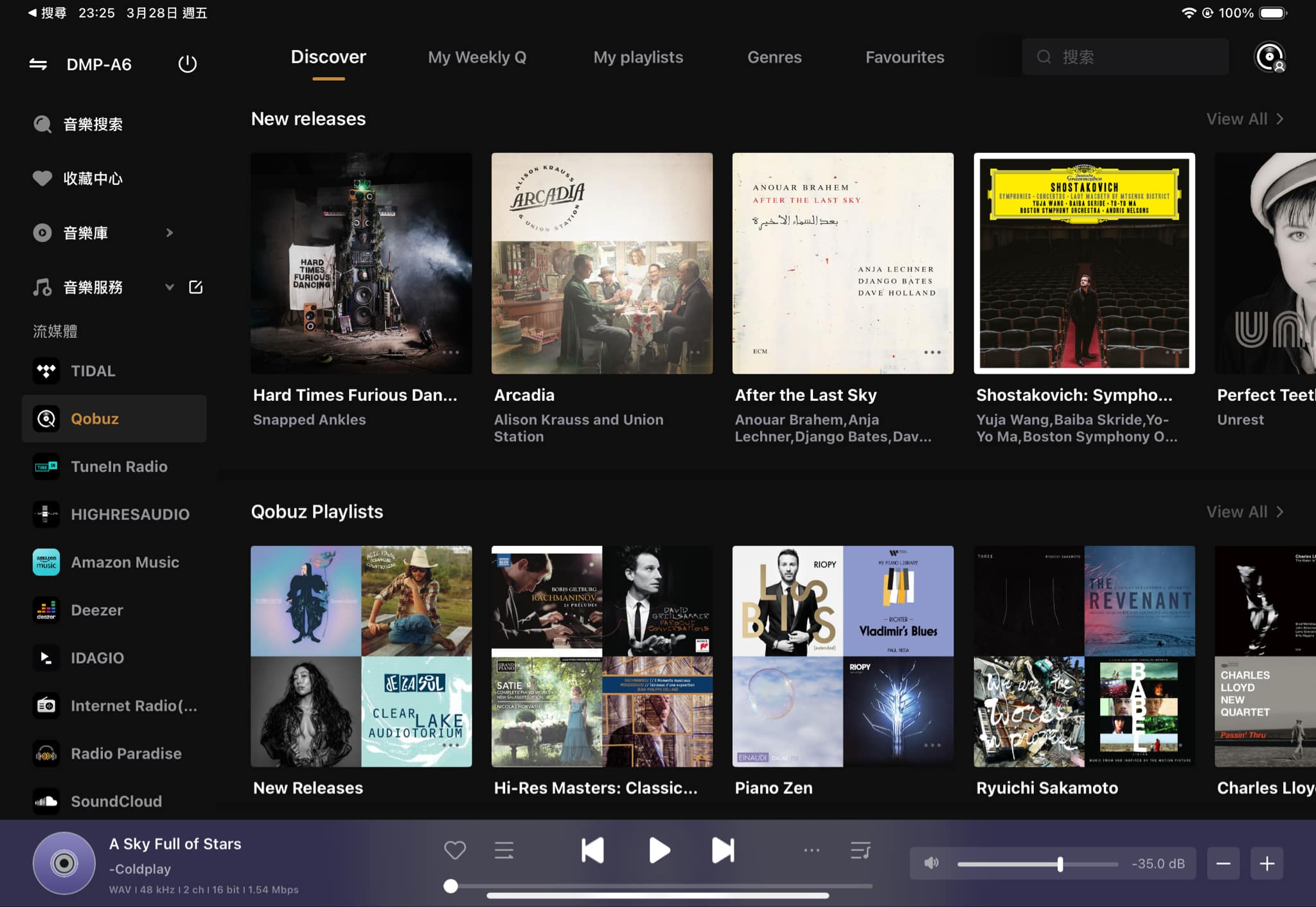Favourite the current track with heart

pyautogui.click(x=455, y=850)
